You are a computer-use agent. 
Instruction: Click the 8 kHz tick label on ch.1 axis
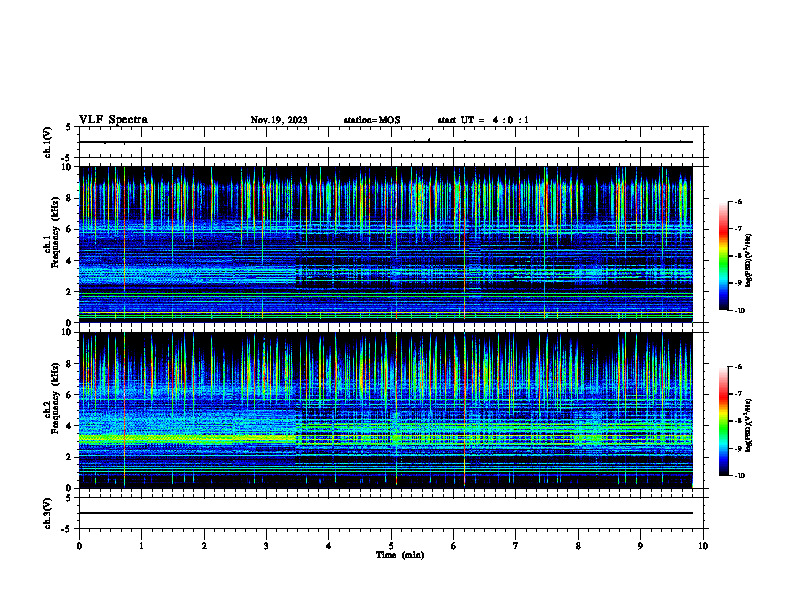70,198
